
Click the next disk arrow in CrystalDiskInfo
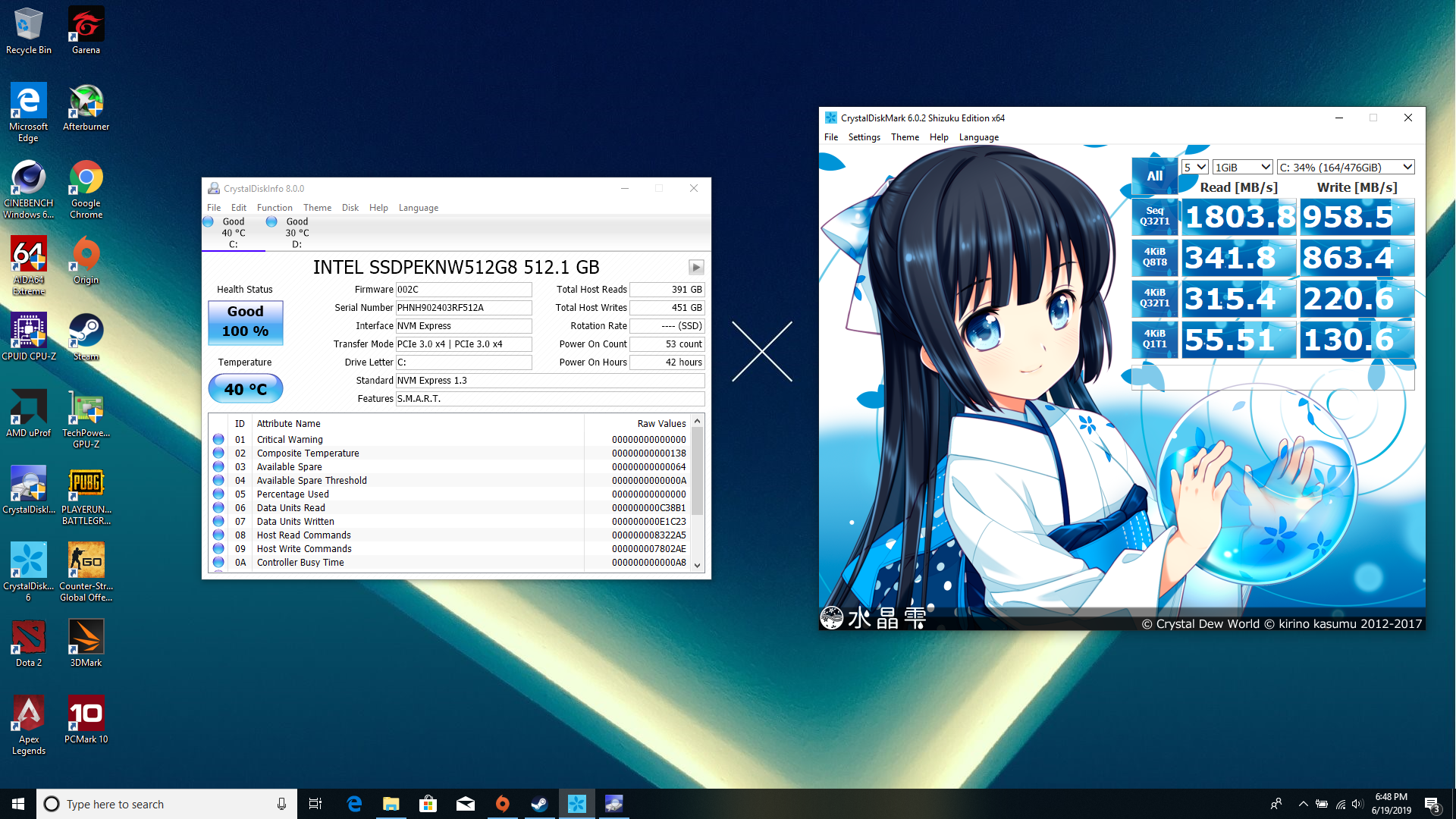tap(696, 267)
